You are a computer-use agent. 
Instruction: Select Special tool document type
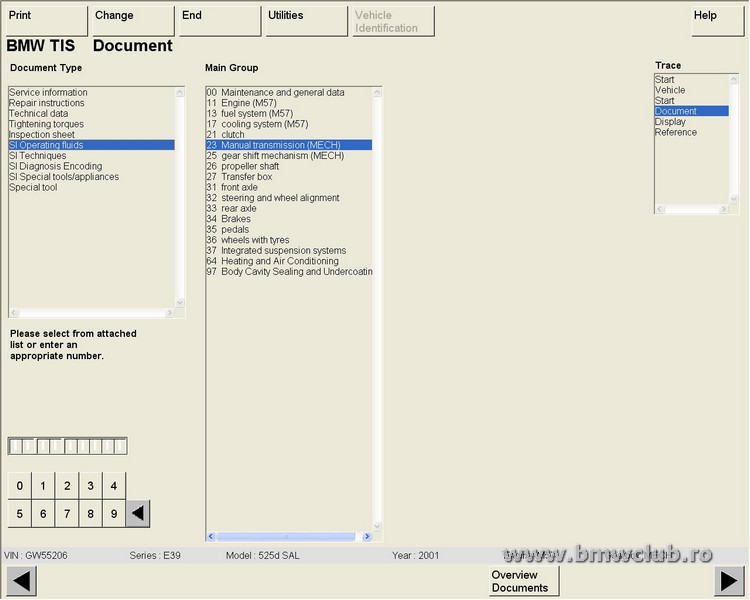pos(91,187)
